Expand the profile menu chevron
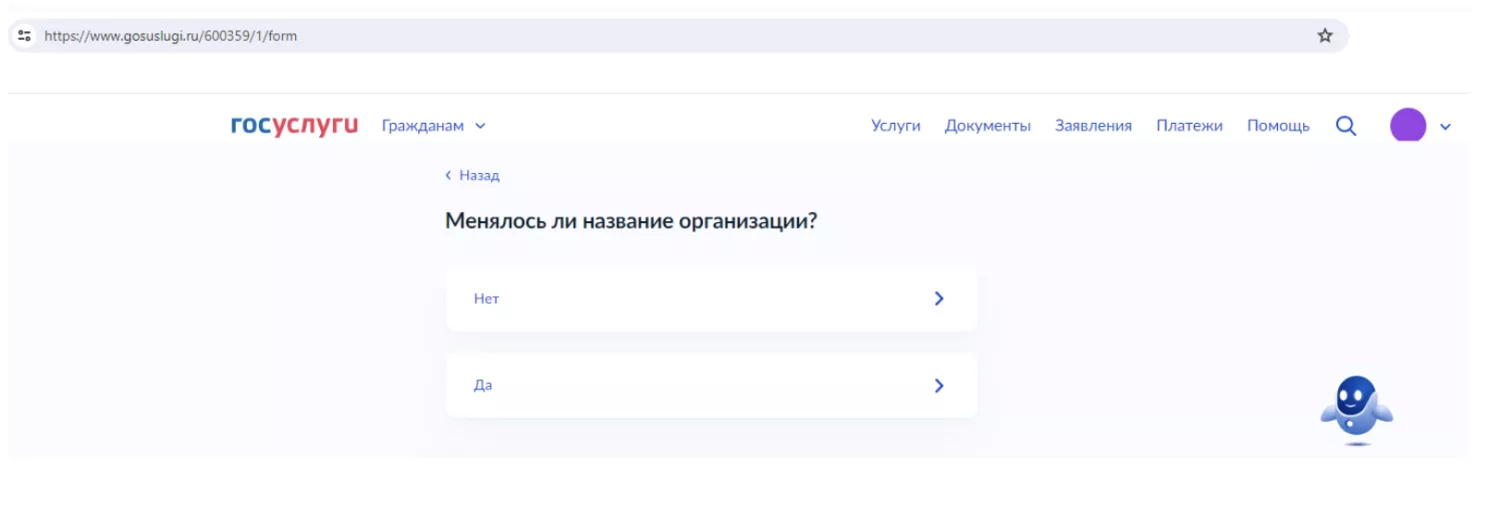1500x520 pixels. [x=1445, y=127]
